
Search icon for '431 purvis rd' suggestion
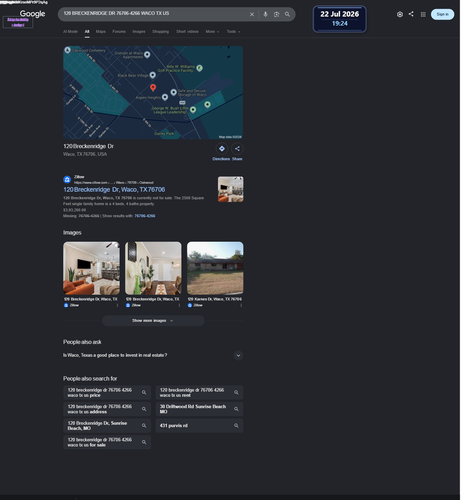pos(236,426)
